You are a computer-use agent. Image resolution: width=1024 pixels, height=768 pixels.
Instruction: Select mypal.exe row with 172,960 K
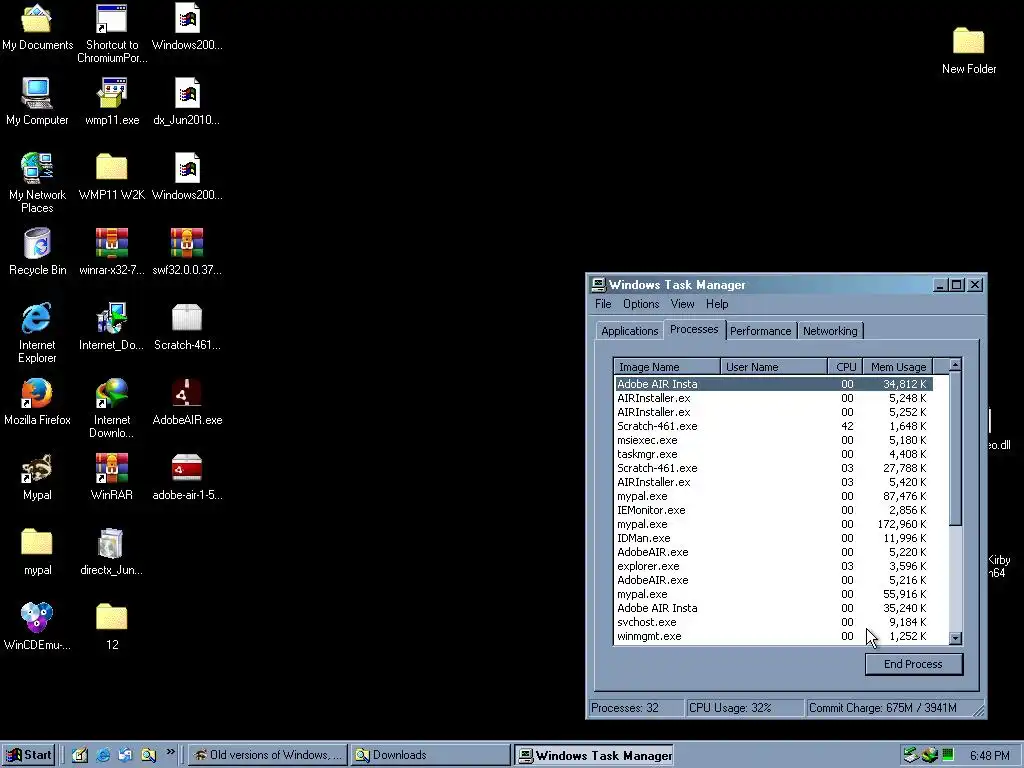[773, 524]
